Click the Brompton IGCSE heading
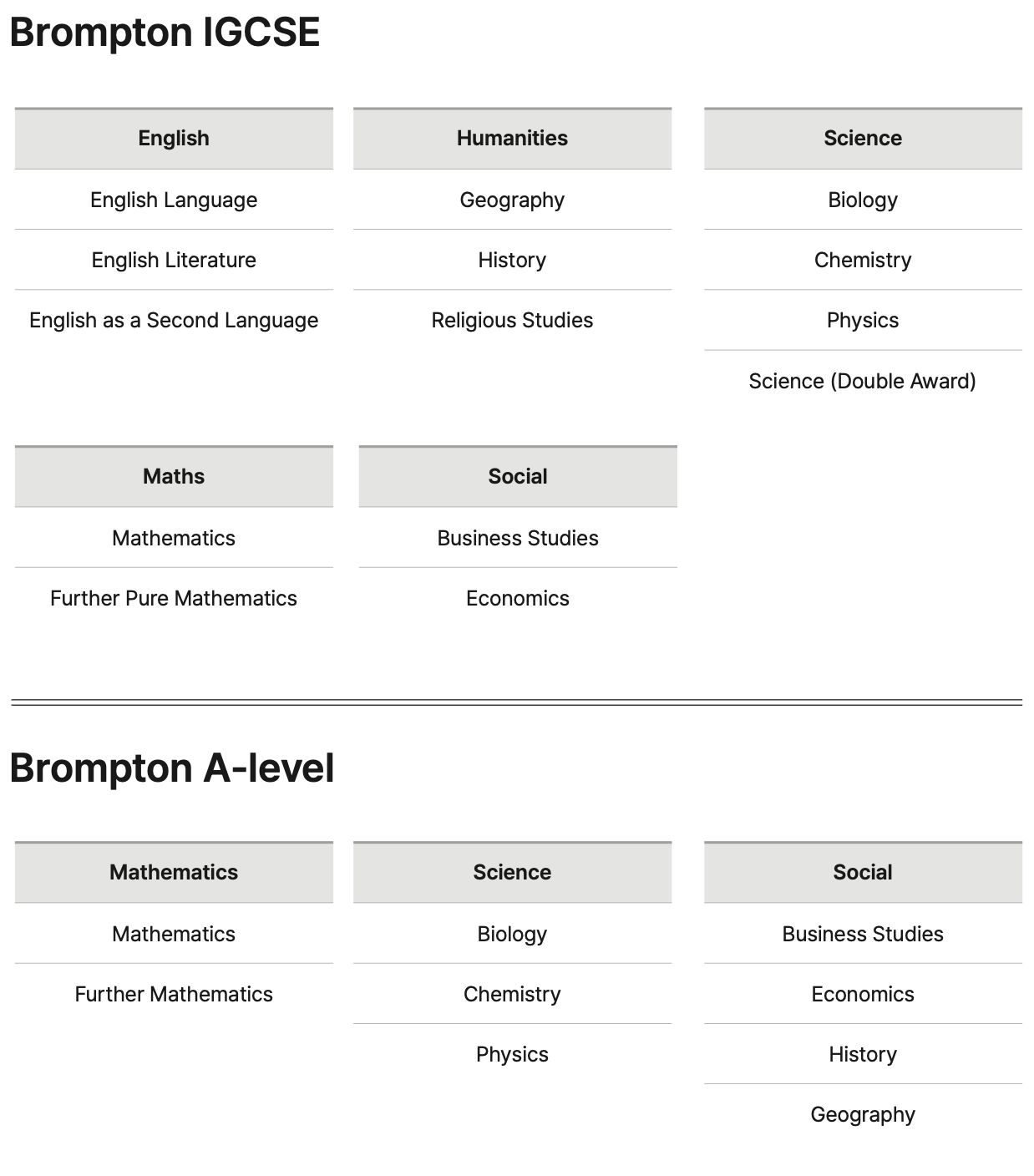Image resolution: width=1034 pixels, height=1176 pixels. pyautogui.click(x=165, y=33)
